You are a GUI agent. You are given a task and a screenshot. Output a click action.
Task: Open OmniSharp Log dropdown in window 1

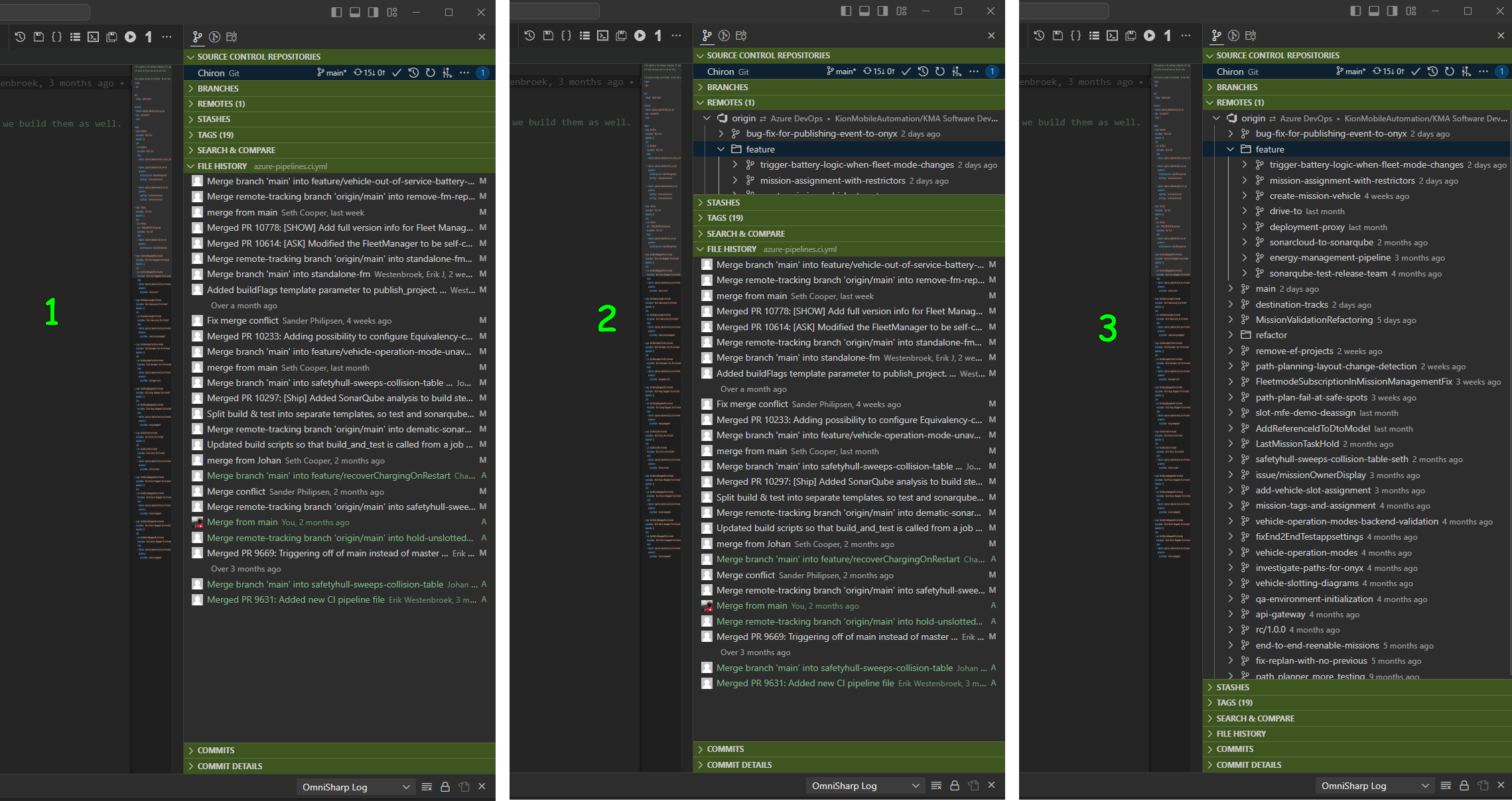pos(356,787)
